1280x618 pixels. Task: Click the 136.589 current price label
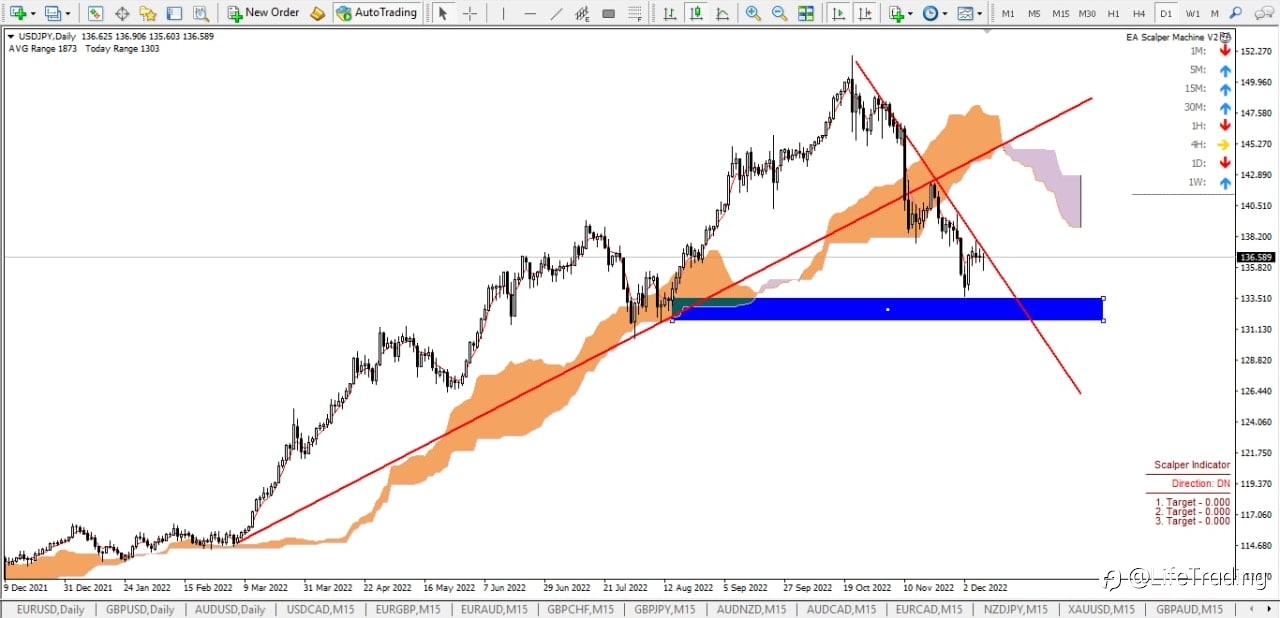(1255, 257)
